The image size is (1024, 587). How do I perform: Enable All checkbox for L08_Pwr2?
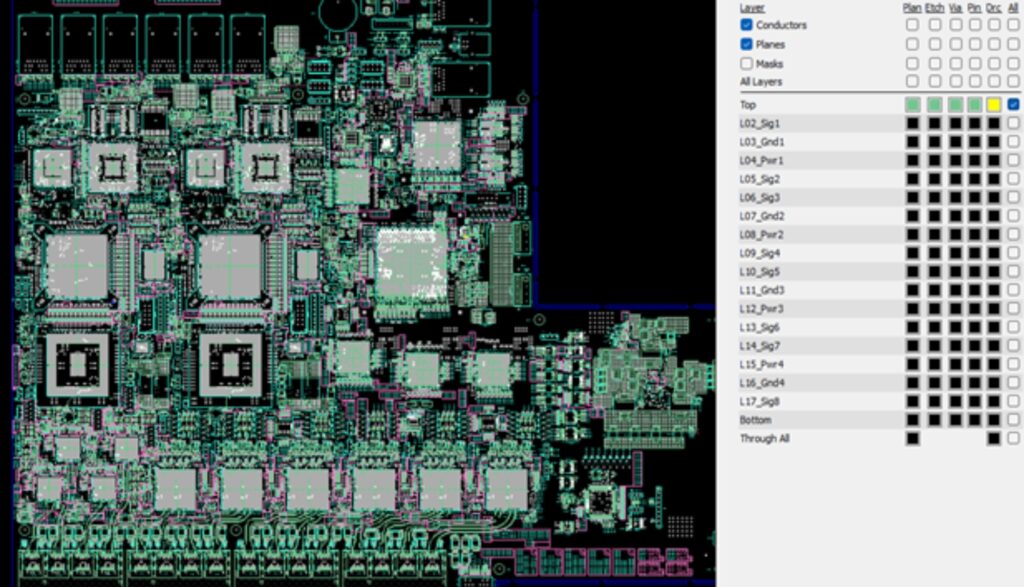click(1014, 234)
